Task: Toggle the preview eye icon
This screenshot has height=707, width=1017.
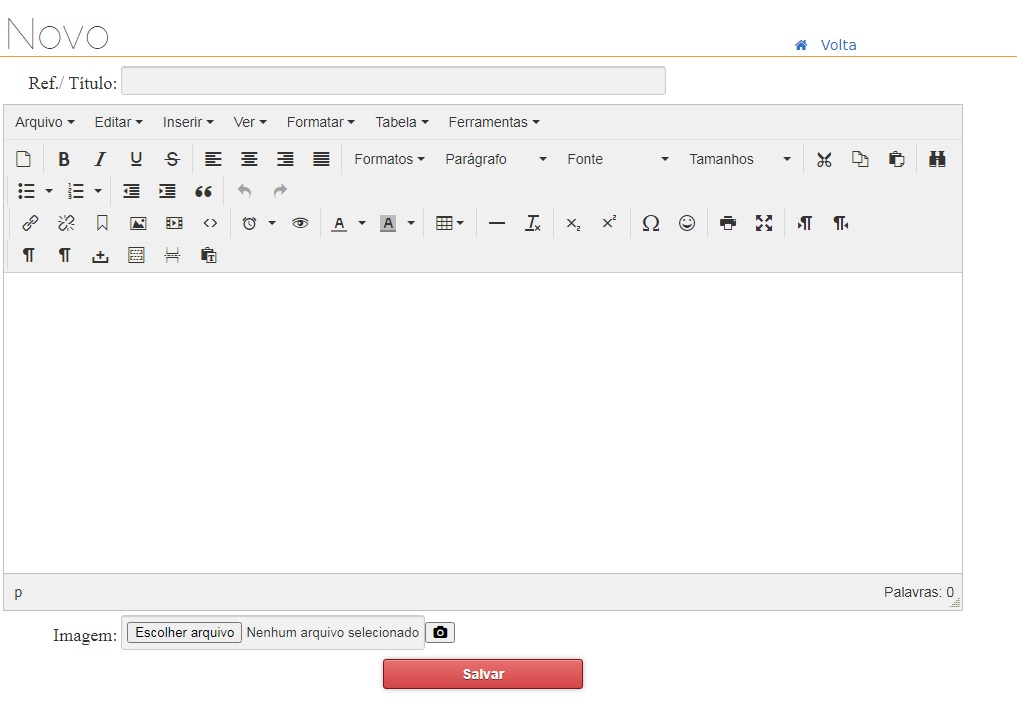Action: (300, 223)
